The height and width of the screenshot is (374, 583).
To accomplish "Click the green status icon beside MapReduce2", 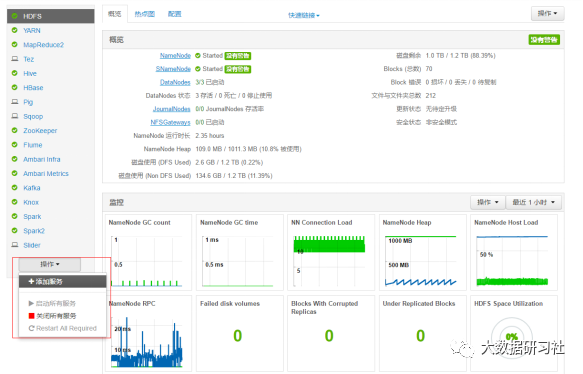I will pyautogui.click(x=15, y=45).
